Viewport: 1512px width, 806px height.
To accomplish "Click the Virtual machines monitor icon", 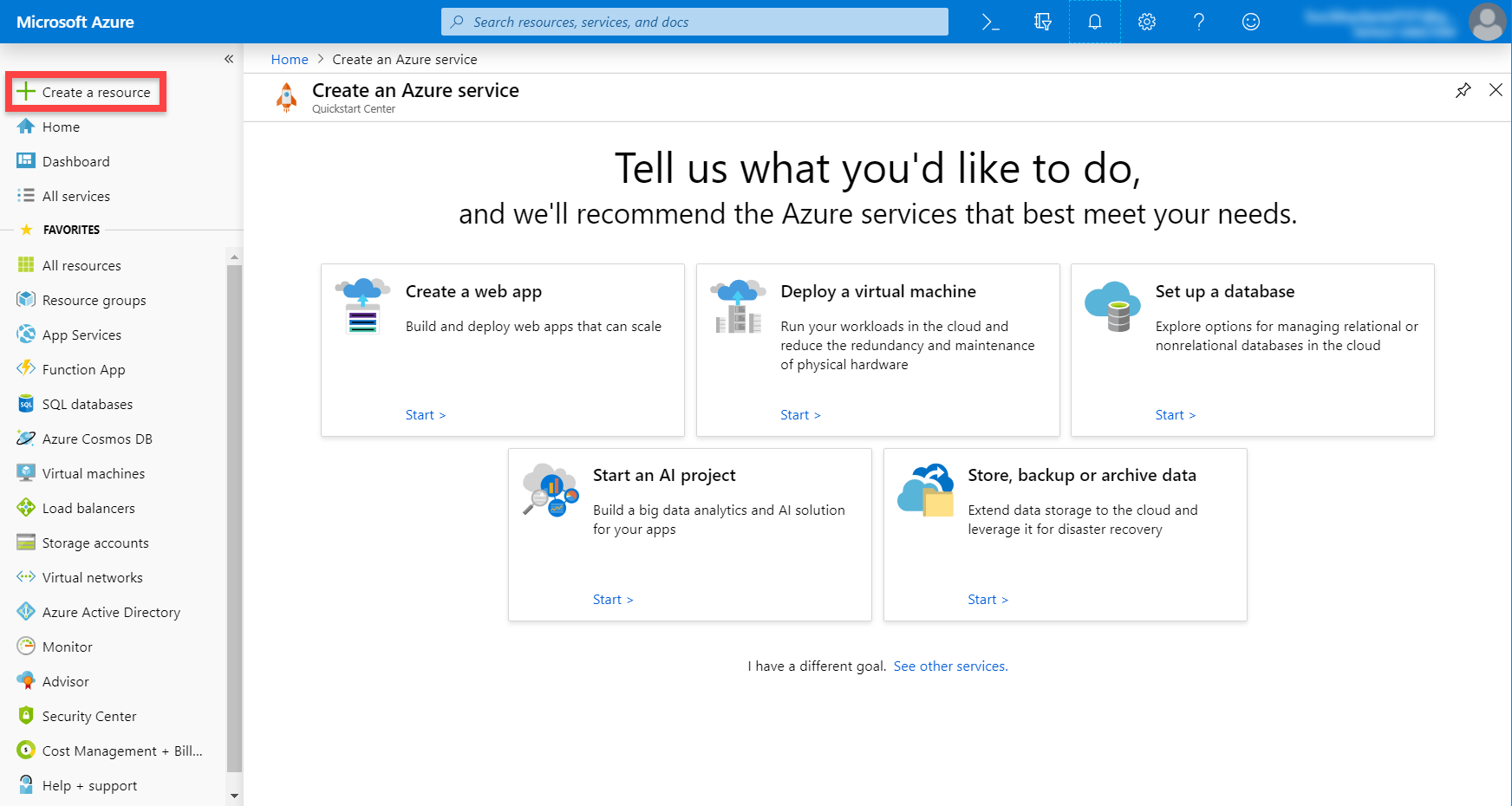I will click(26, 473).
